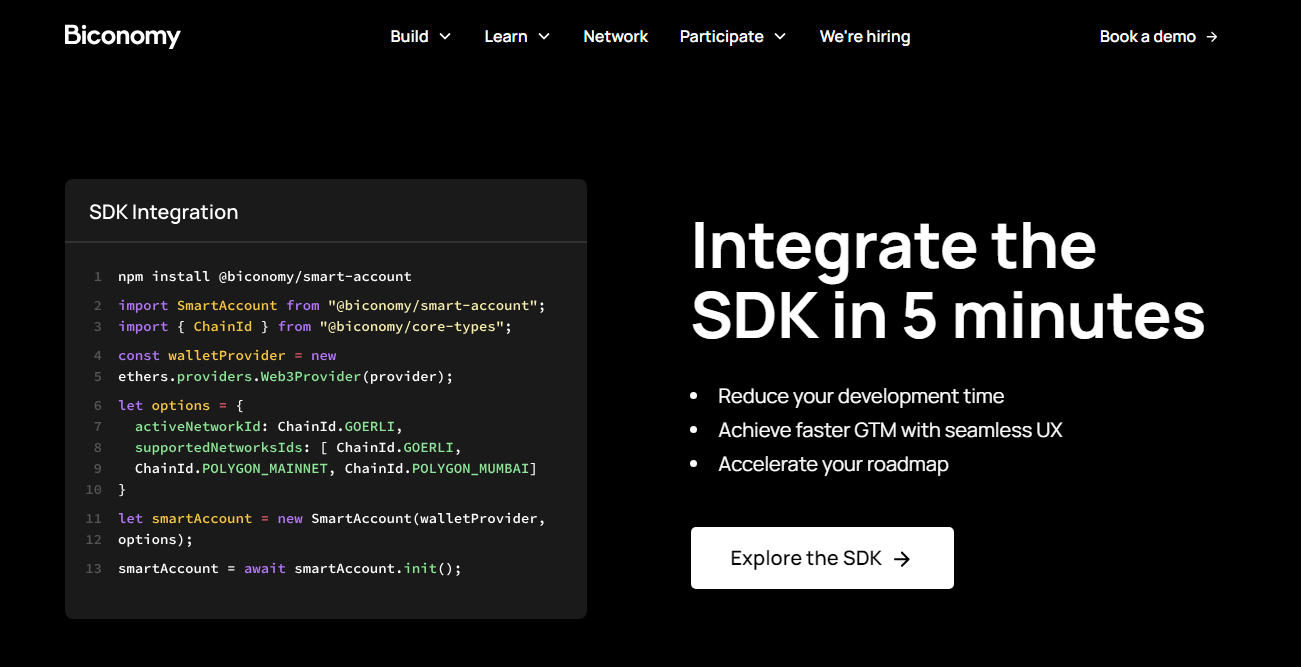Image resolution: width=1301 pixels, height=667 pixels.
Task: Click the ChainId.POLYGON_MAINNET code line
Action: [x=336, y=468]
